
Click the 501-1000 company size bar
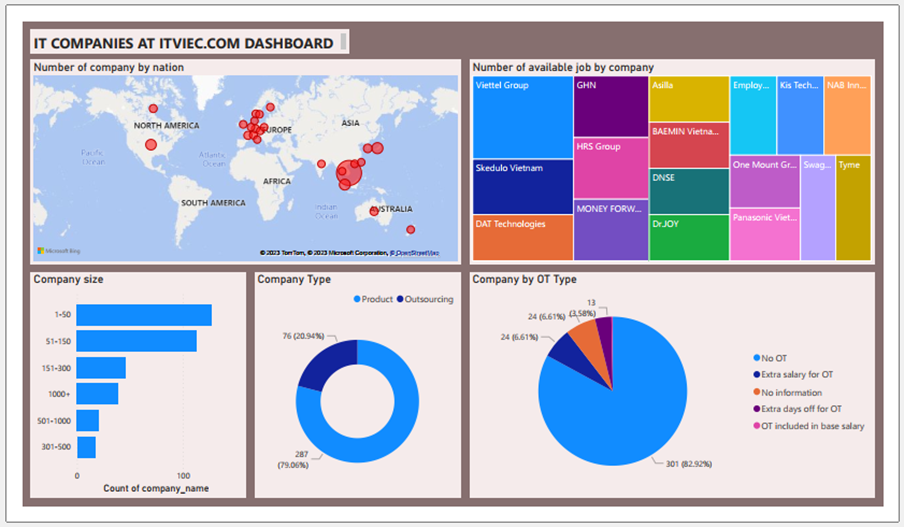tap(88, 420)
